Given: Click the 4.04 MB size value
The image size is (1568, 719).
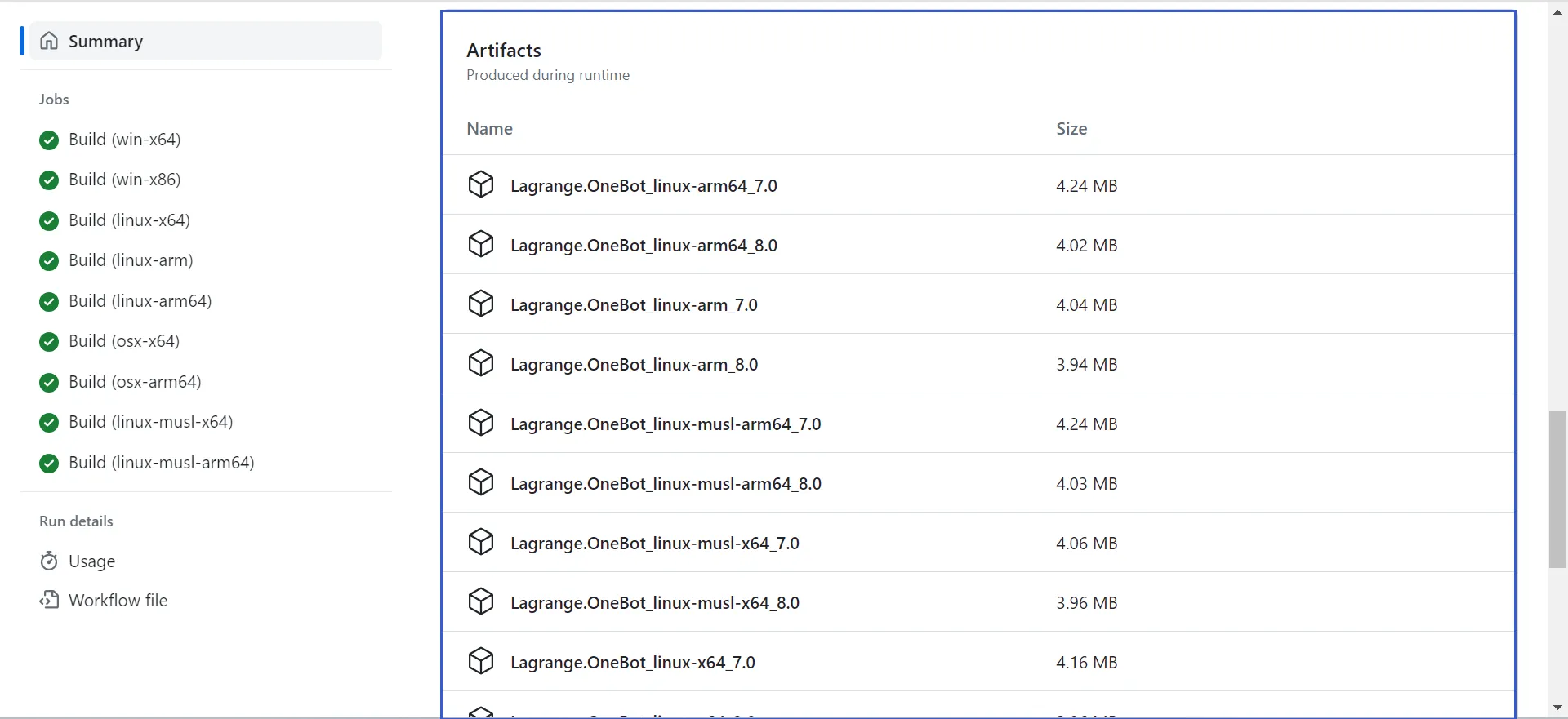Looking at the screenshot, I should tap(1086, 305).
